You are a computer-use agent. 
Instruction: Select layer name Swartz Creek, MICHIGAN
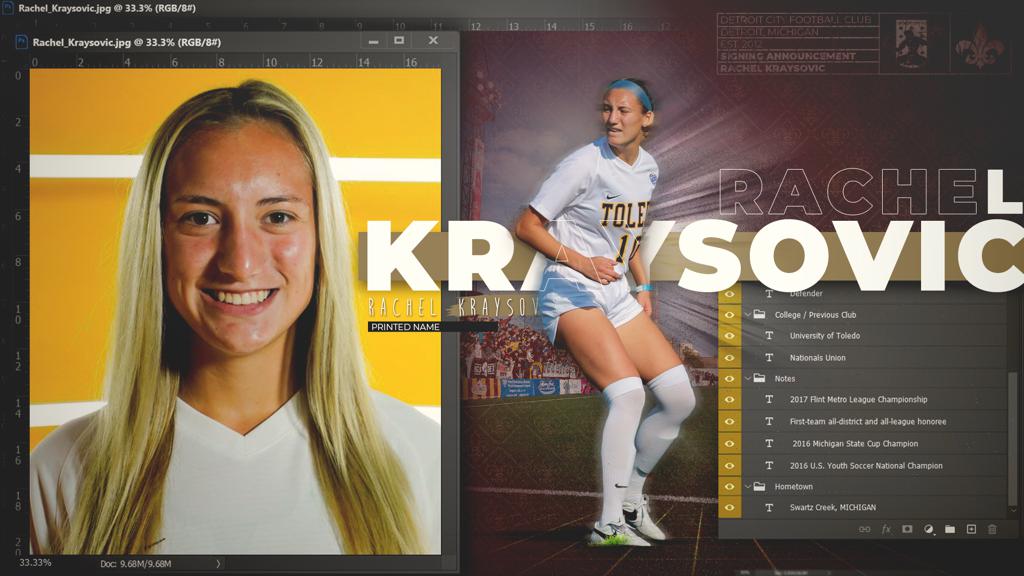coord(833,507)
